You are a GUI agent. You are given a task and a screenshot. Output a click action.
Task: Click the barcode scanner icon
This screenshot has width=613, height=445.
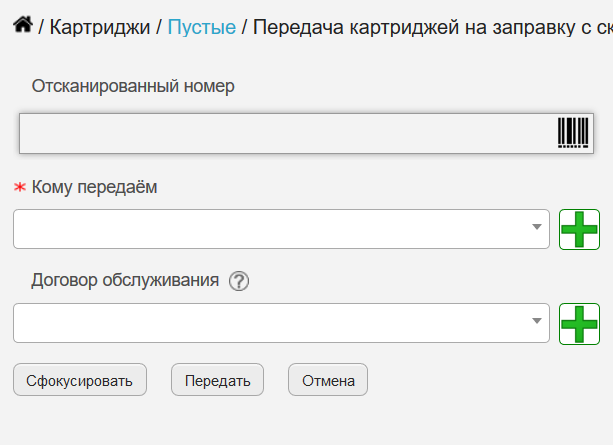(x=573, y=133)
